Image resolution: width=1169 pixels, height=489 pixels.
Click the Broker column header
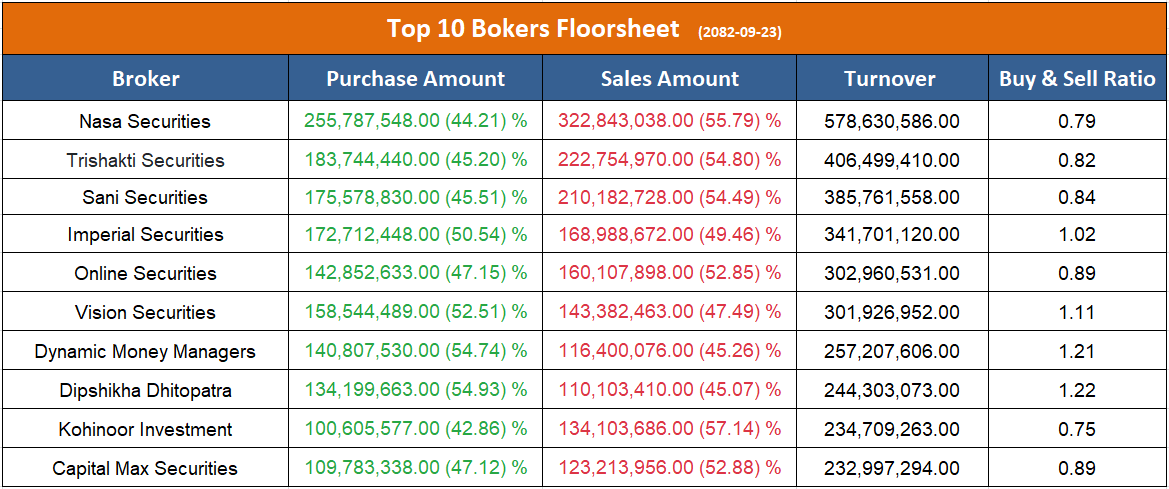coord(146,79)
